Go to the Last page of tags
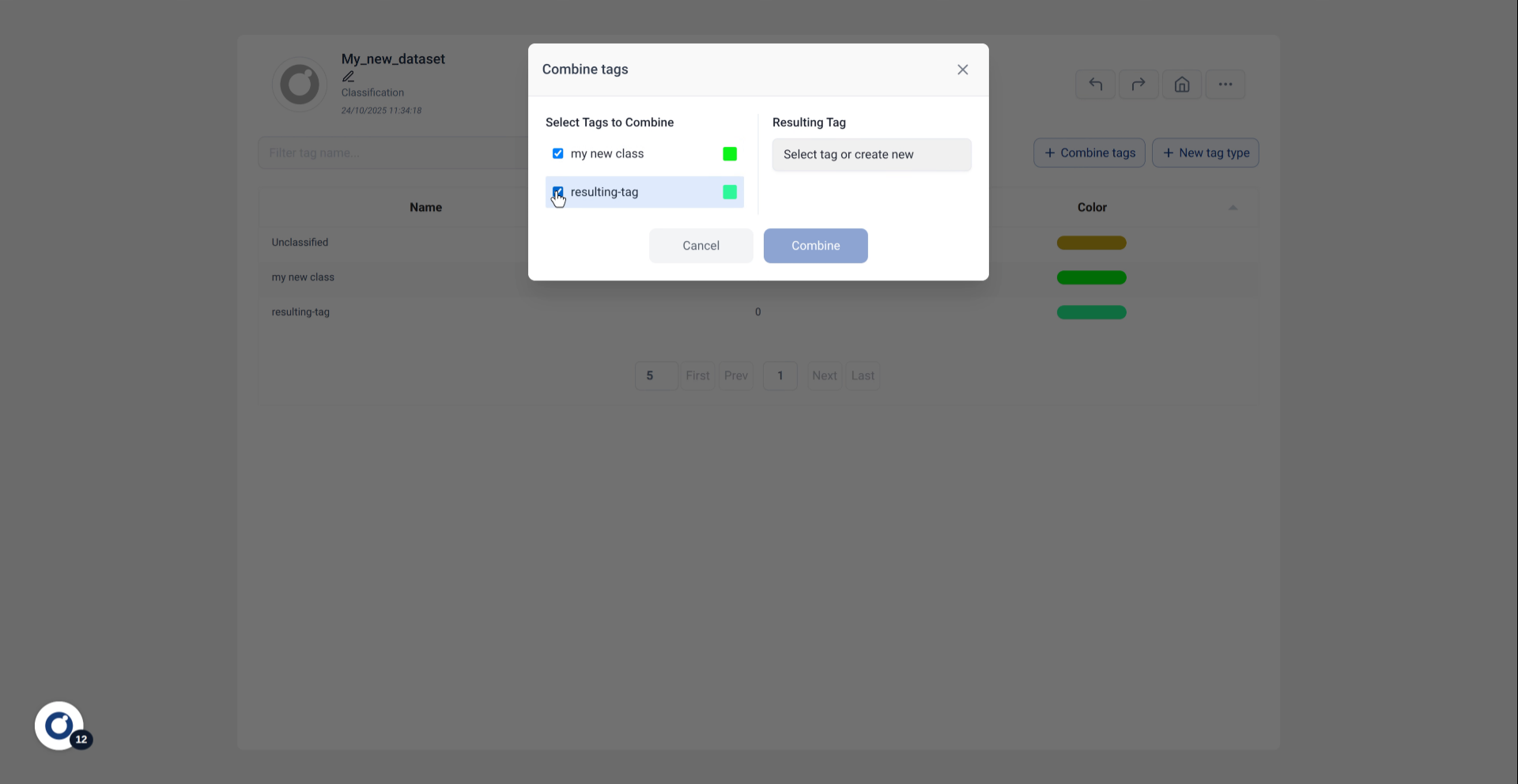The height and width of the screenshot is (784, 1518). (862, 375)
